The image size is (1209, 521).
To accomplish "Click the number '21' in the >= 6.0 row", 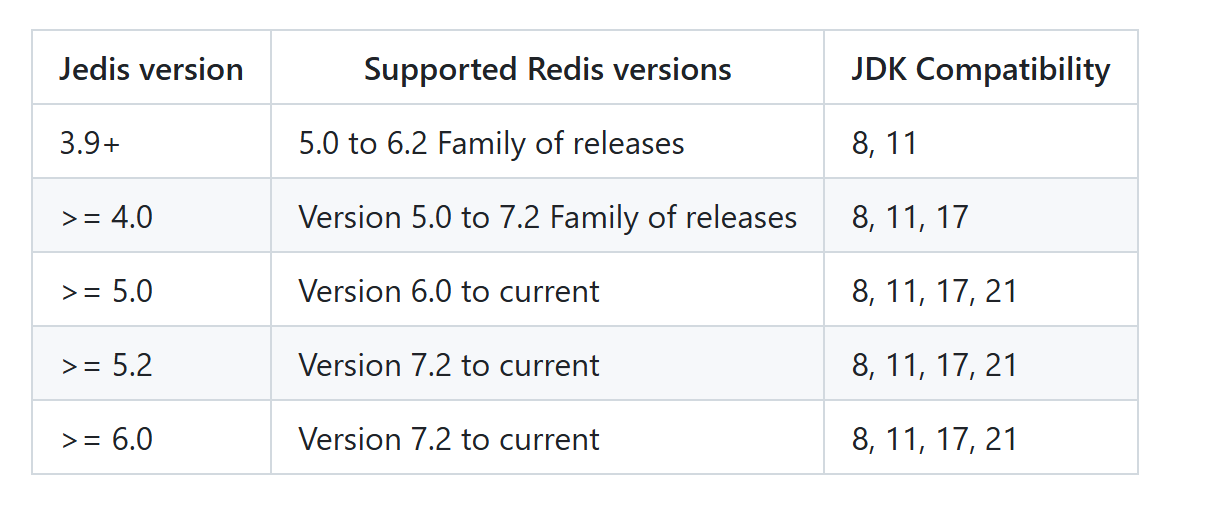I will [x=1000, y=439].
